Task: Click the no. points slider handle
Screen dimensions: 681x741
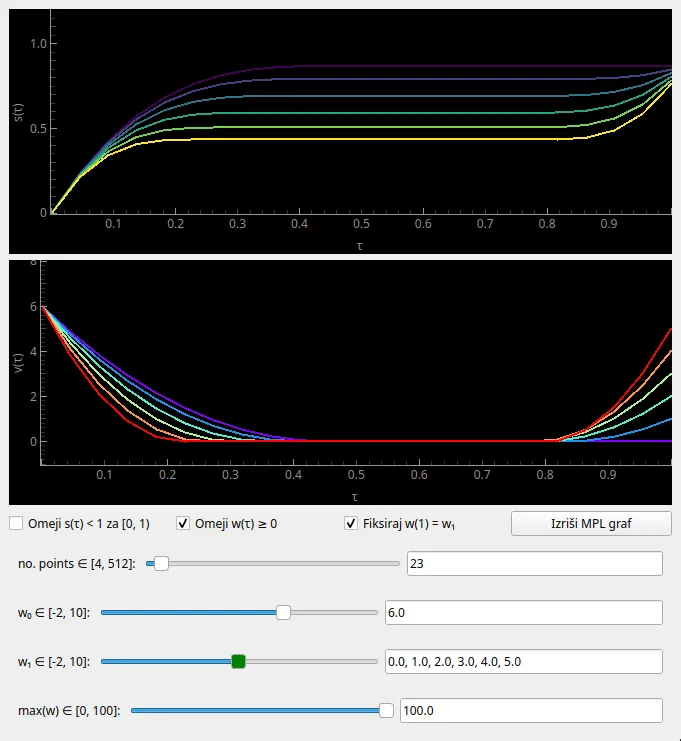Action: pos(160,564)
